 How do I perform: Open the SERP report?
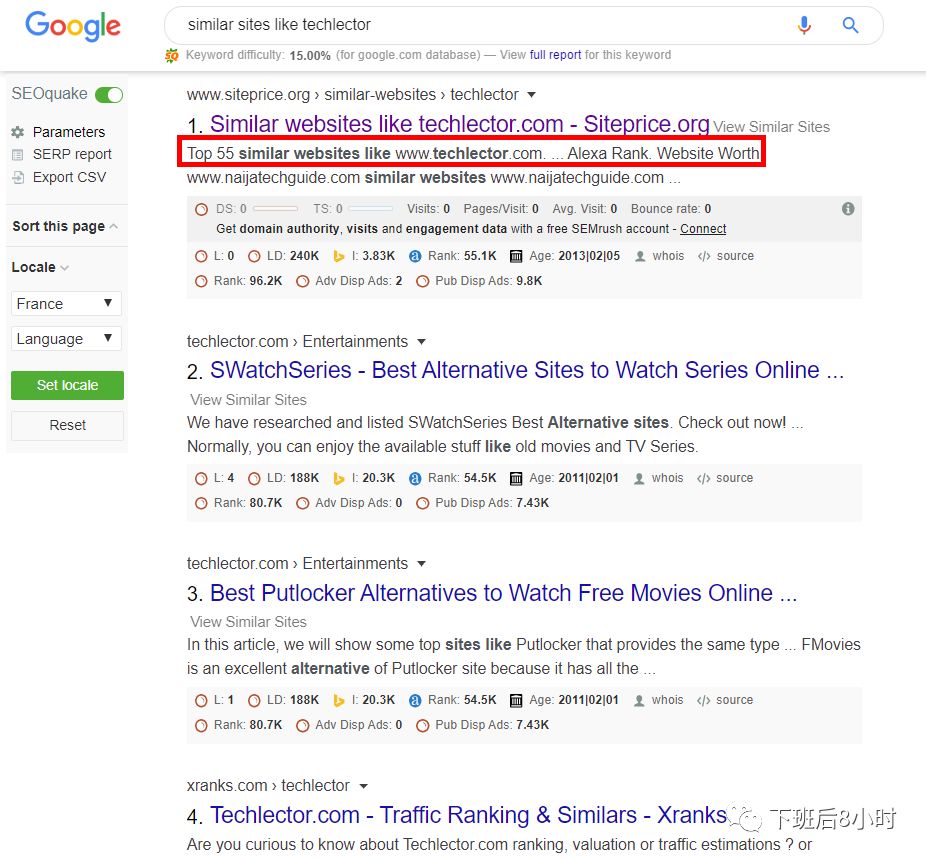tap(72, 154)
